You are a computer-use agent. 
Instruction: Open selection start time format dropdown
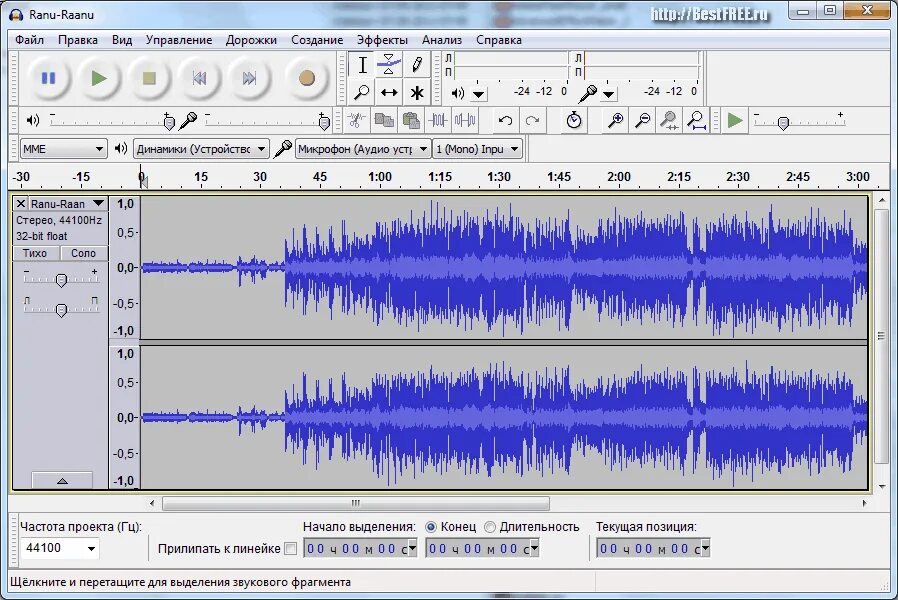412,548
